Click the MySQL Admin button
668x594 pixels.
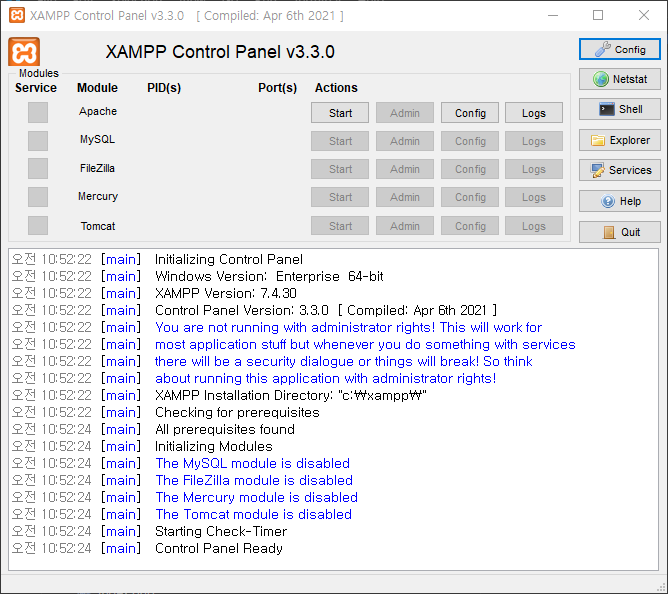click(x=405, y=141)
